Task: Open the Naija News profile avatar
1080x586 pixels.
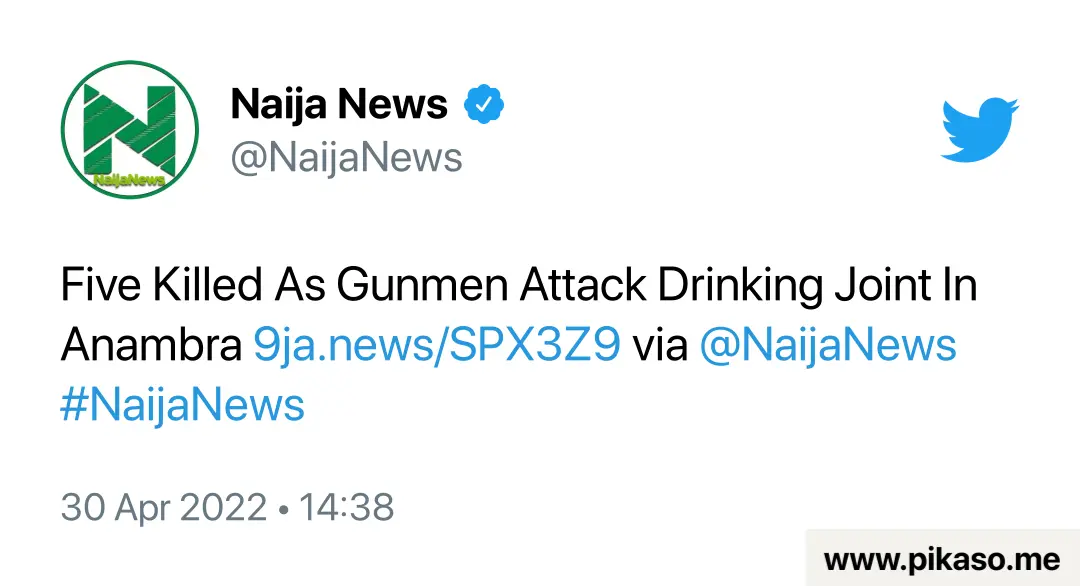Action: 129,129
